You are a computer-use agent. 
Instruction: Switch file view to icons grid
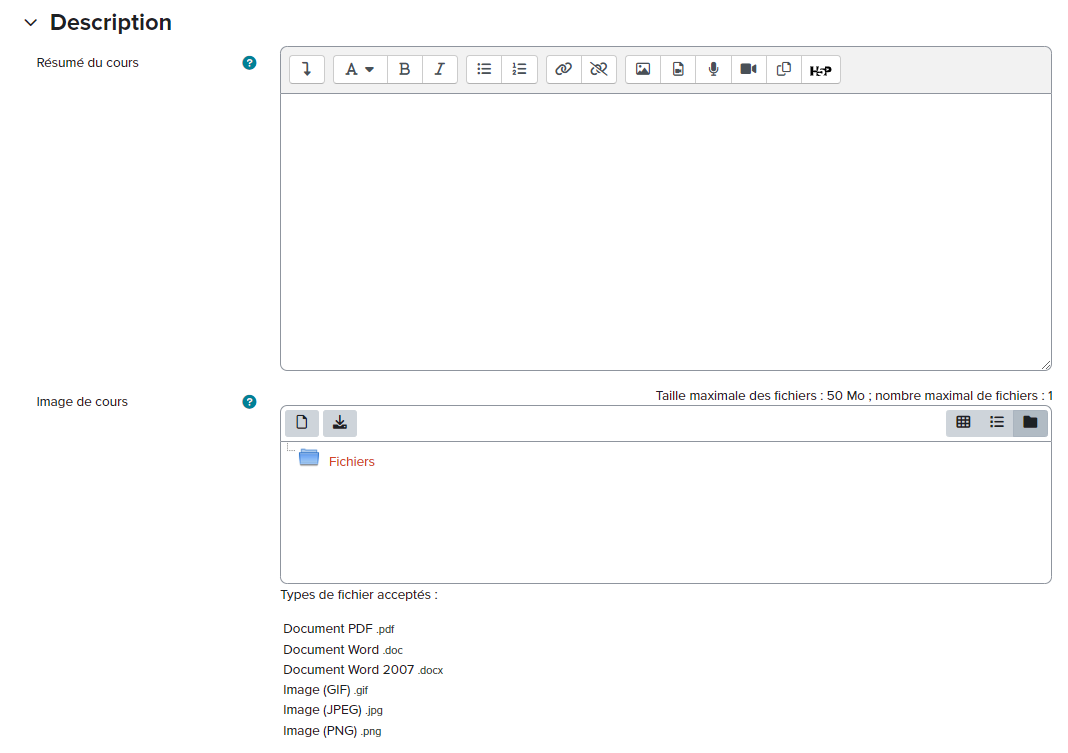[x=963, y=423]
